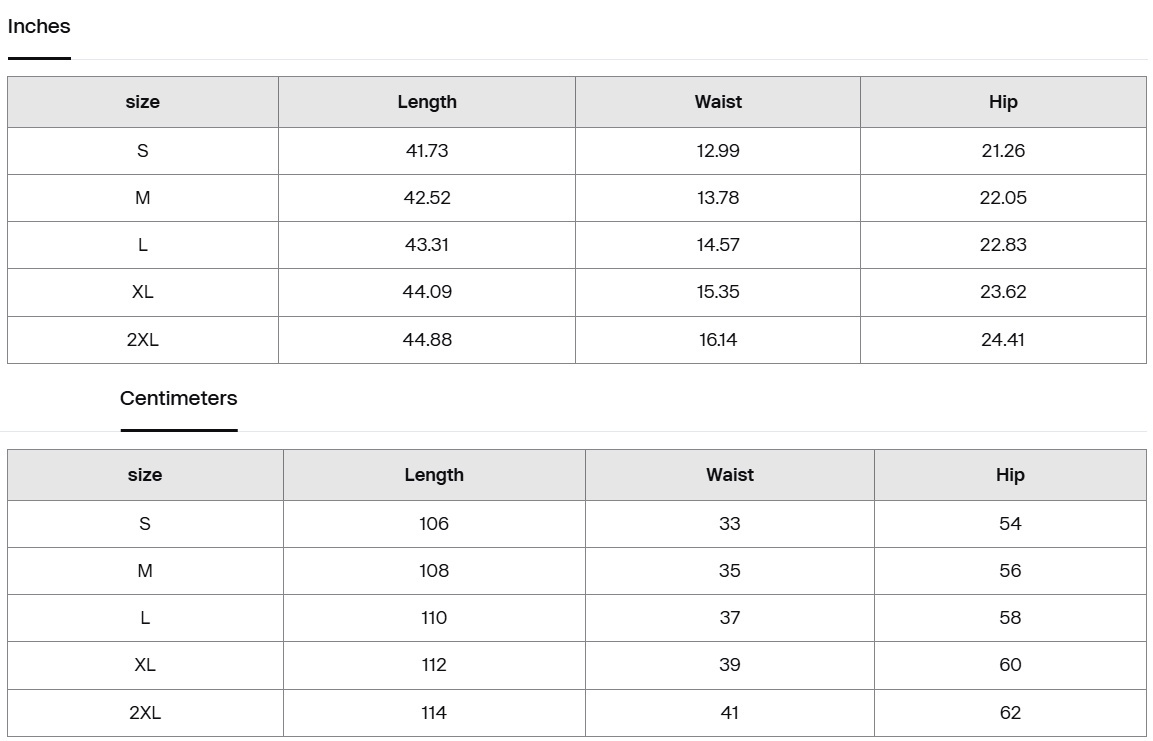Click the 62 hip value

pyautogui.click(x=1010, y=713)
